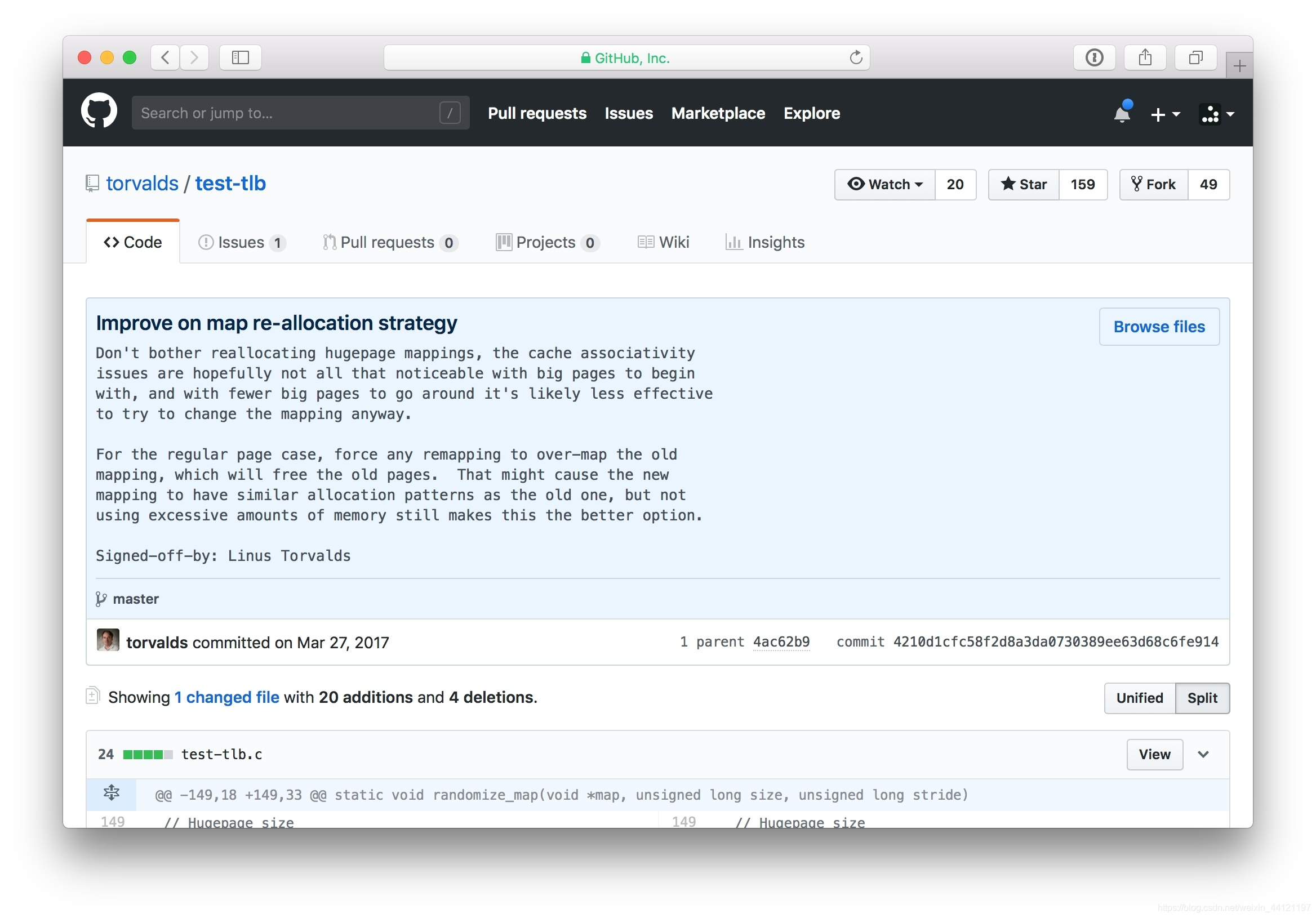Open the Issues repository tab

click(x=241, y=242)
